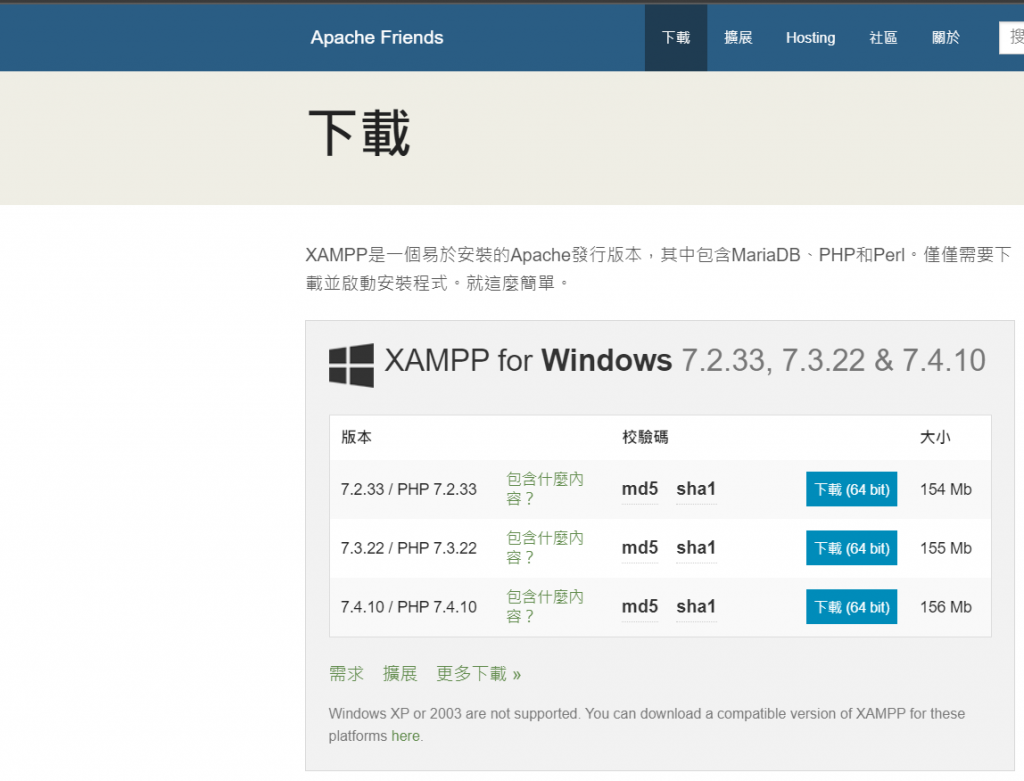Show sha1 checksum for 7.3.22
This screenshot has width=1024, height=781.
pos(696,548)
